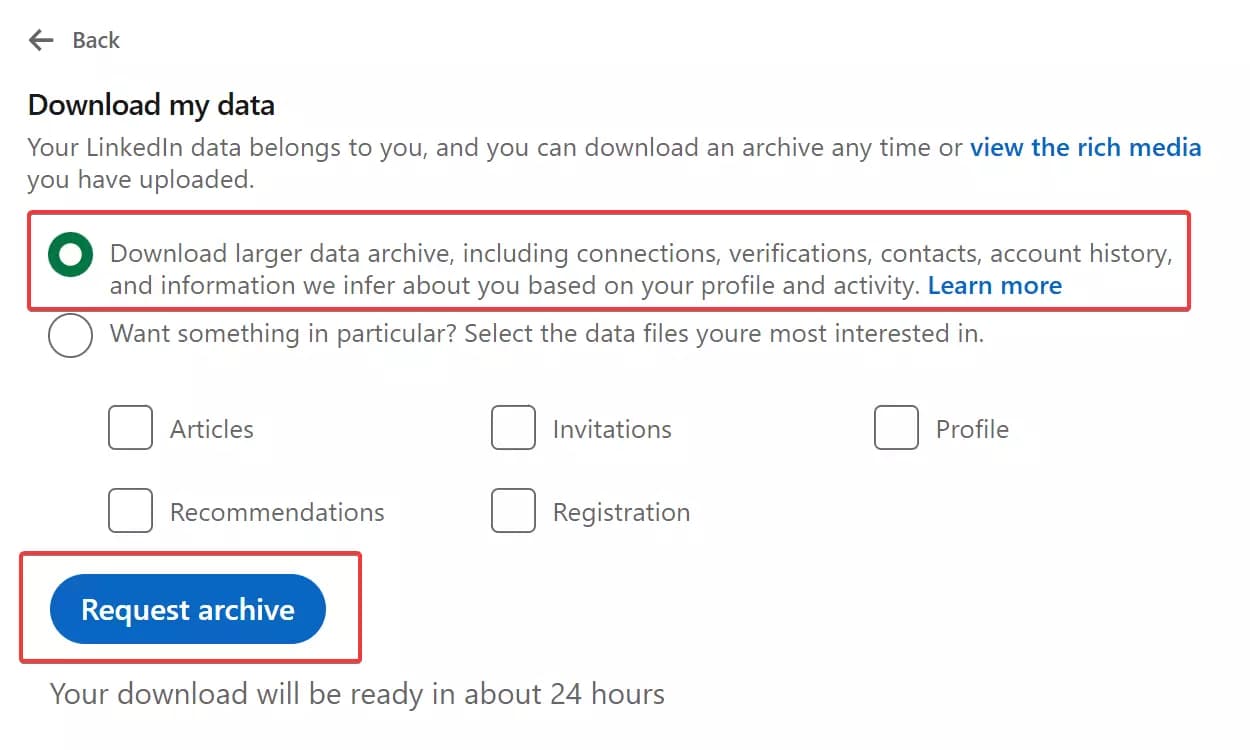Navigate back using the arrow icon
This screenshot has height=750, width=1250.
(x=39, y=39)
